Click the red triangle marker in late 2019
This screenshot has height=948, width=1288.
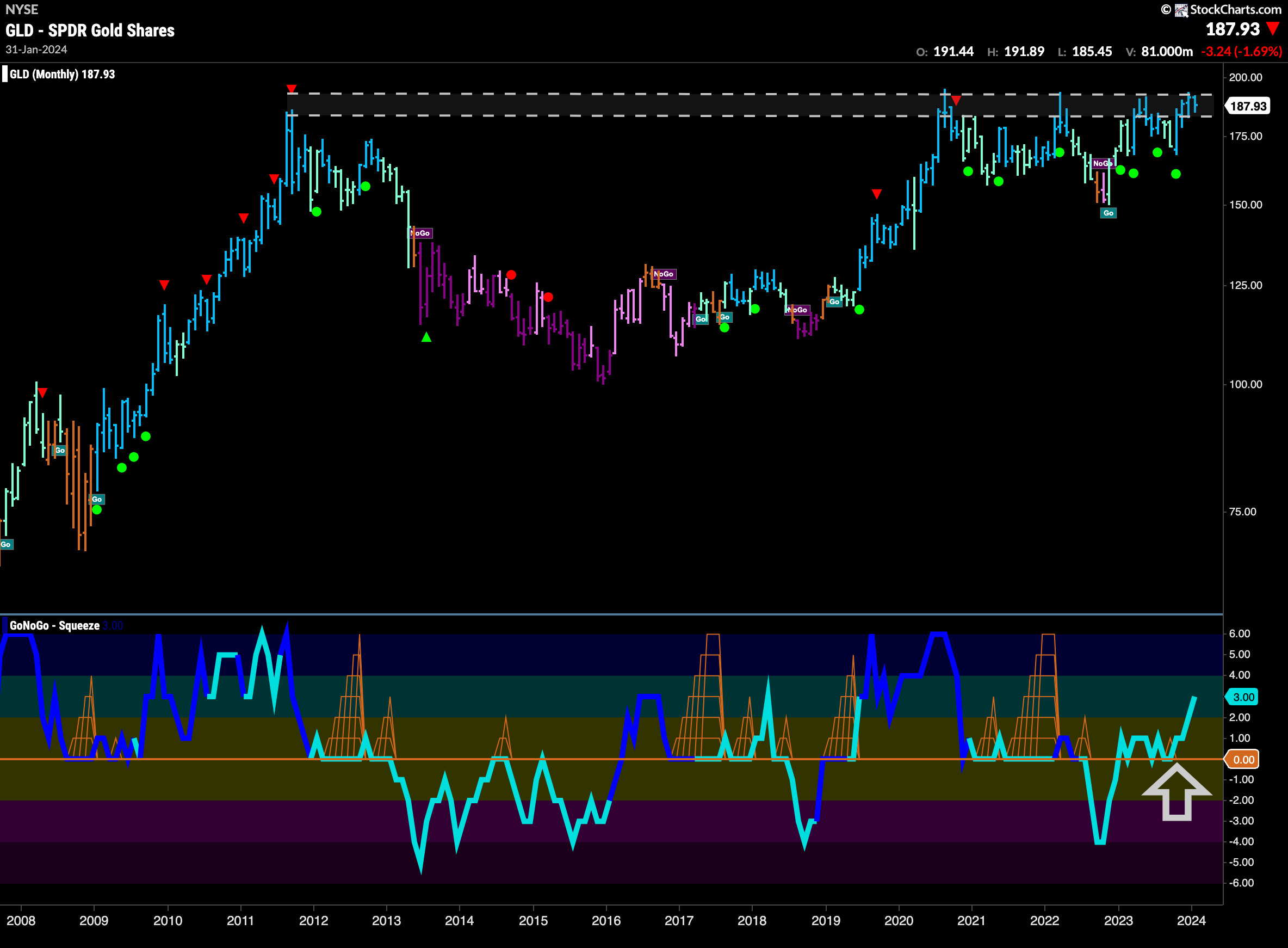tap(877, 194)
